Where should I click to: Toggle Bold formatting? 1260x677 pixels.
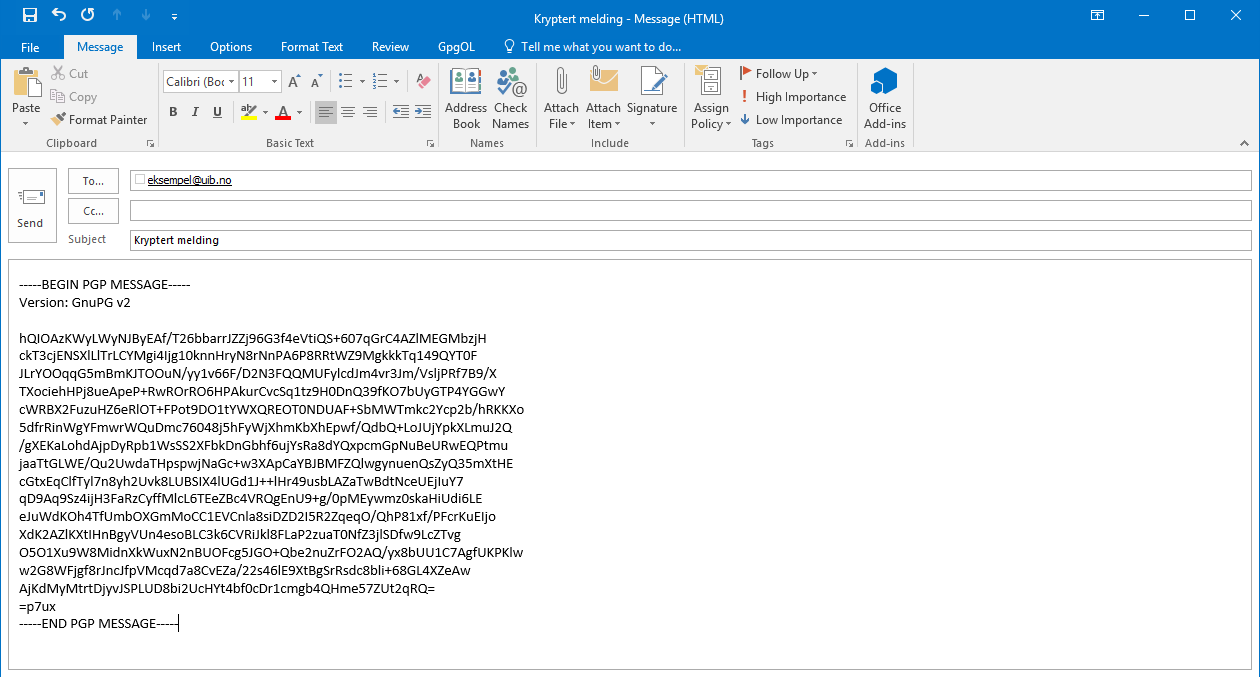click(x=173, y=112)
